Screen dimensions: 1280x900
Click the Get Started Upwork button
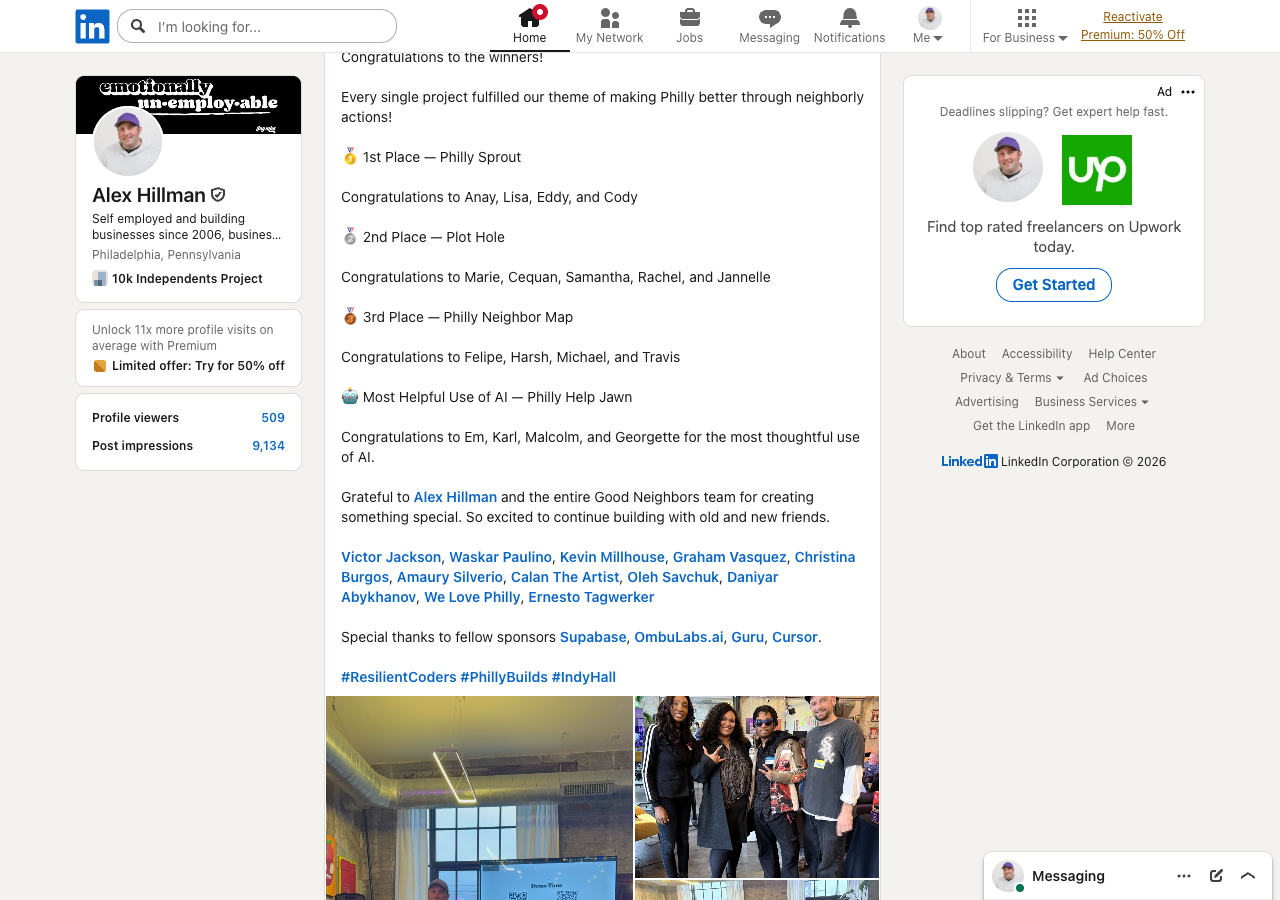1053,285
